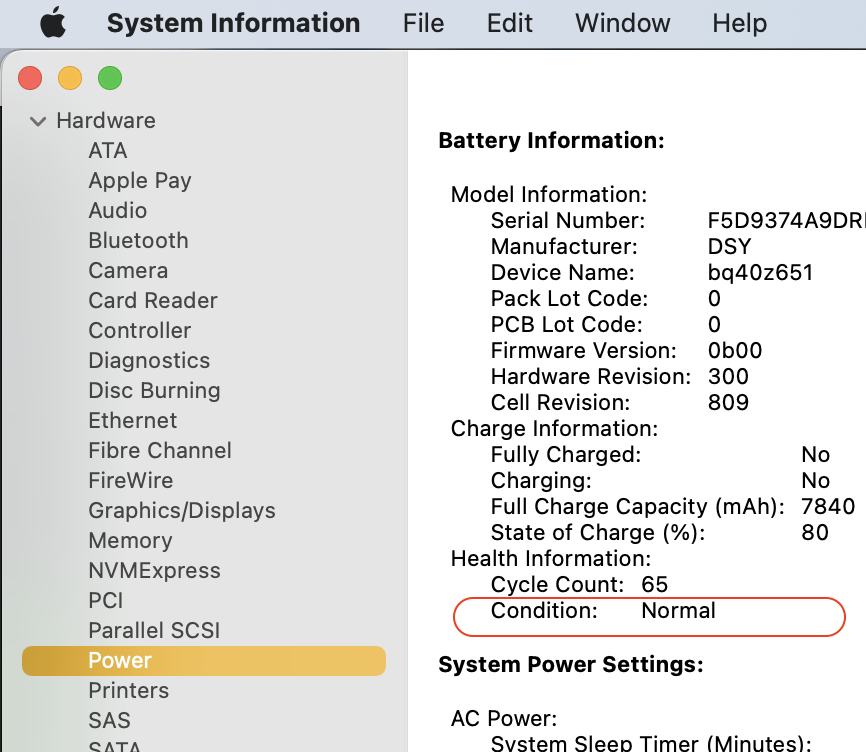
Task: Select Card Reader in the sidebar
Action: 153,300
